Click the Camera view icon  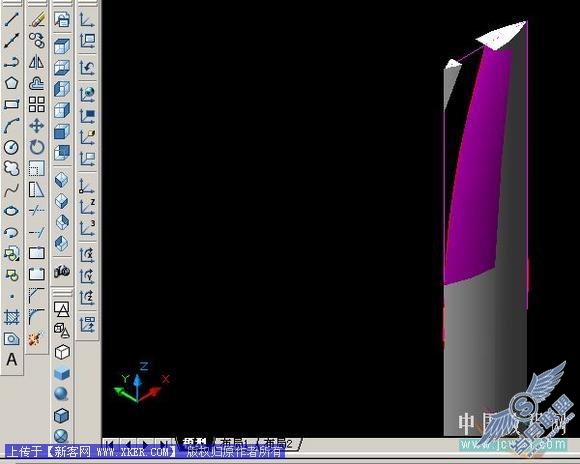click(x=62, y=271)
